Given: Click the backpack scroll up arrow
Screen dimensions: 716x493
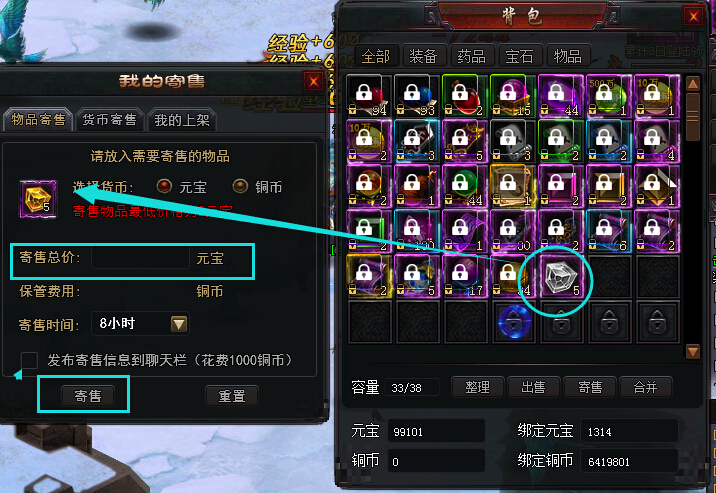Looking at the screenshot, I should click(x=693, y=84).
